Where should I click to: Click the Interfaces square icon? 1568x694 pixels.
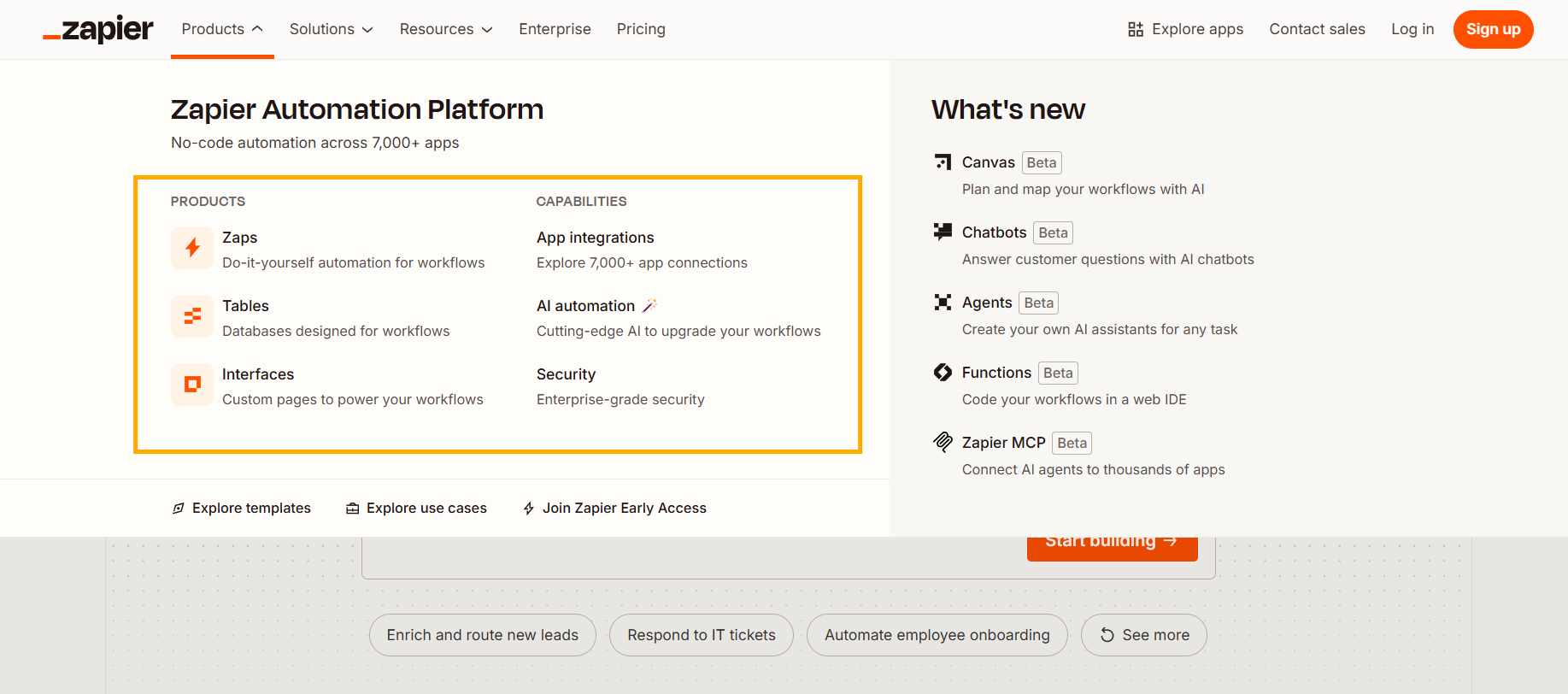coord(192,385)
